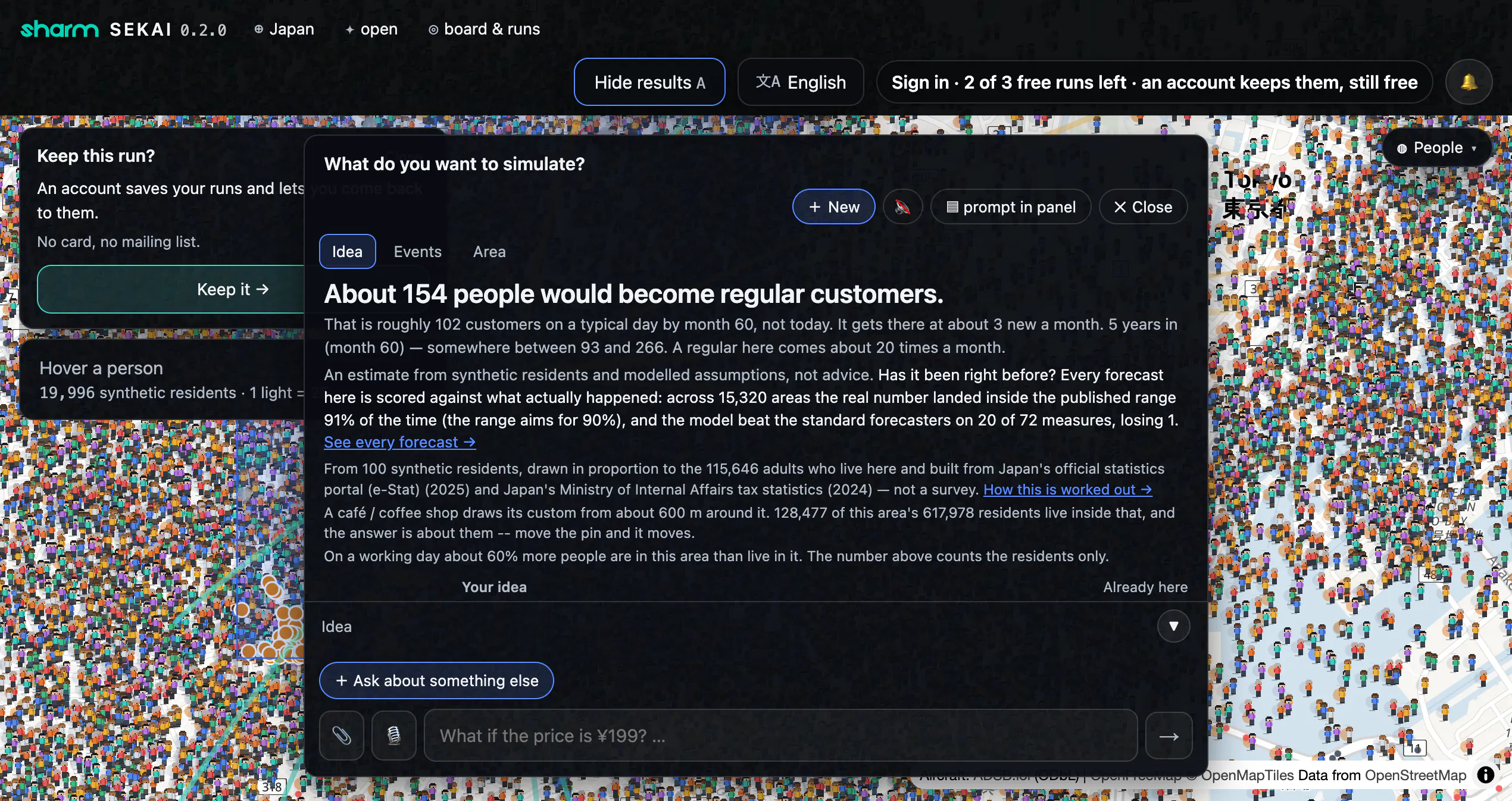Image resolution: width=1512 pixels, height=801 pixels.
Task: Attach a file with the paperclip icon
Action: pos(342,736)
